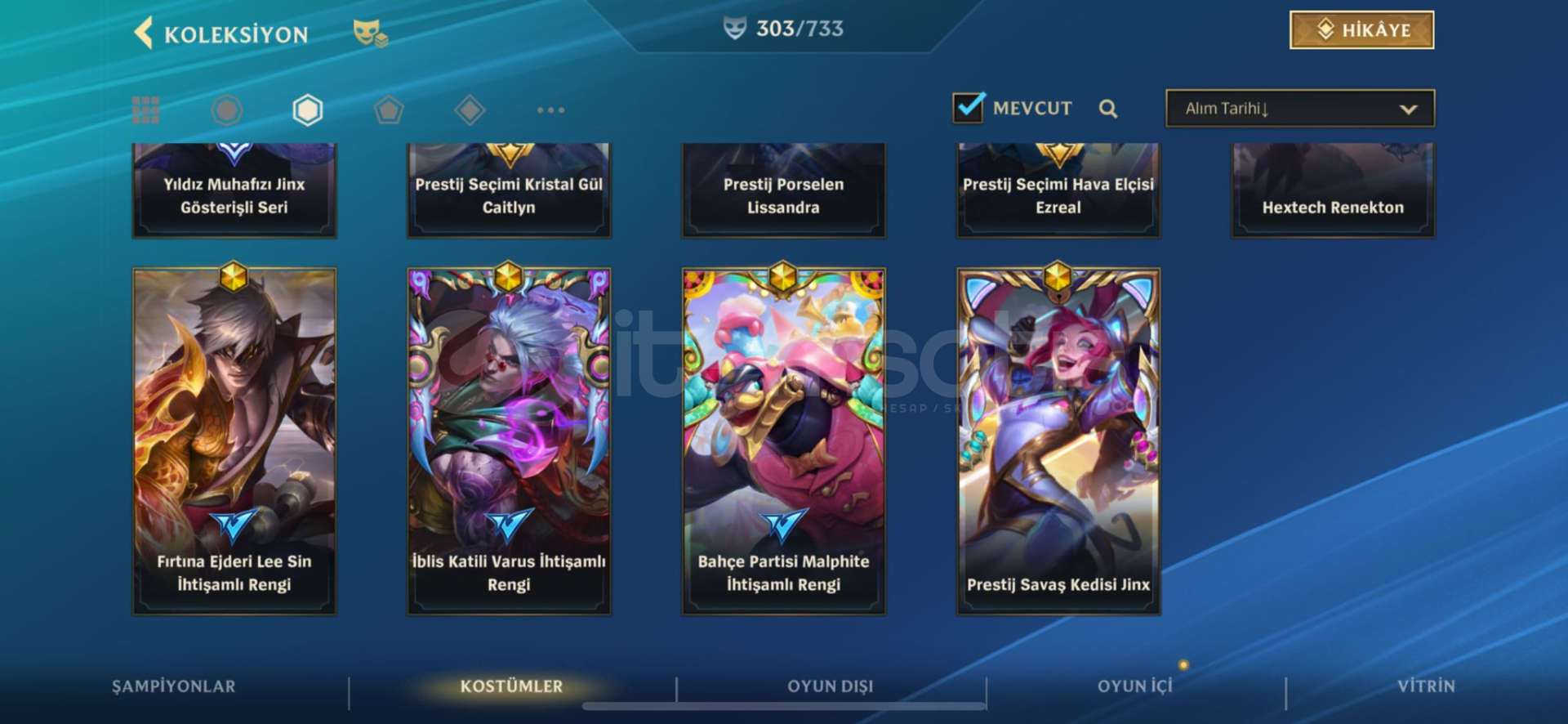
Task: Open the masks and coins icon
Action: 370,34
